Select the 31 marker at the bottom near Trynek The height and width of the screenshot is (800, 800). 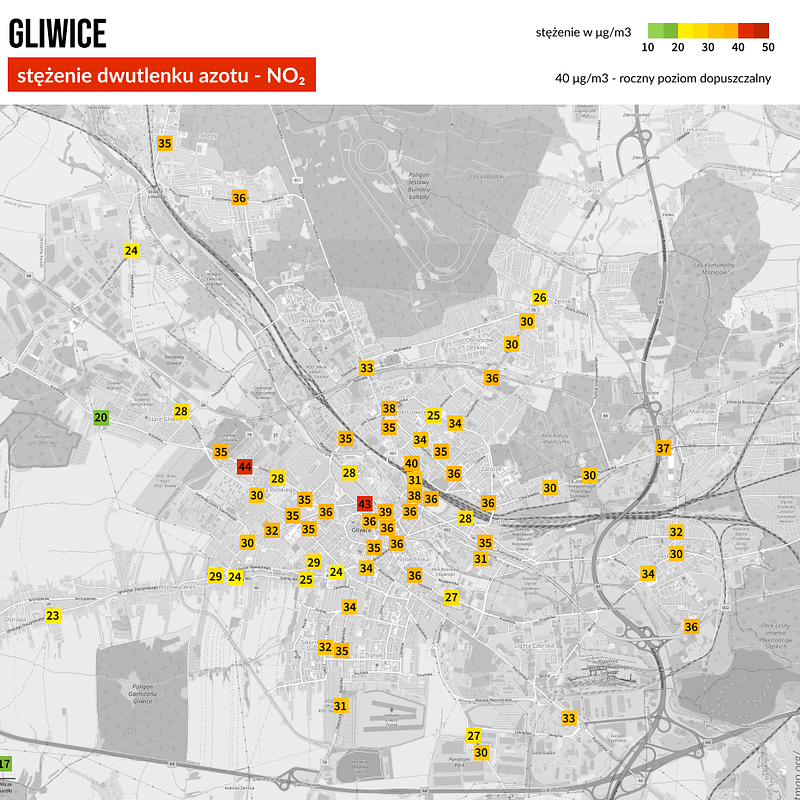tap(340, 706)
